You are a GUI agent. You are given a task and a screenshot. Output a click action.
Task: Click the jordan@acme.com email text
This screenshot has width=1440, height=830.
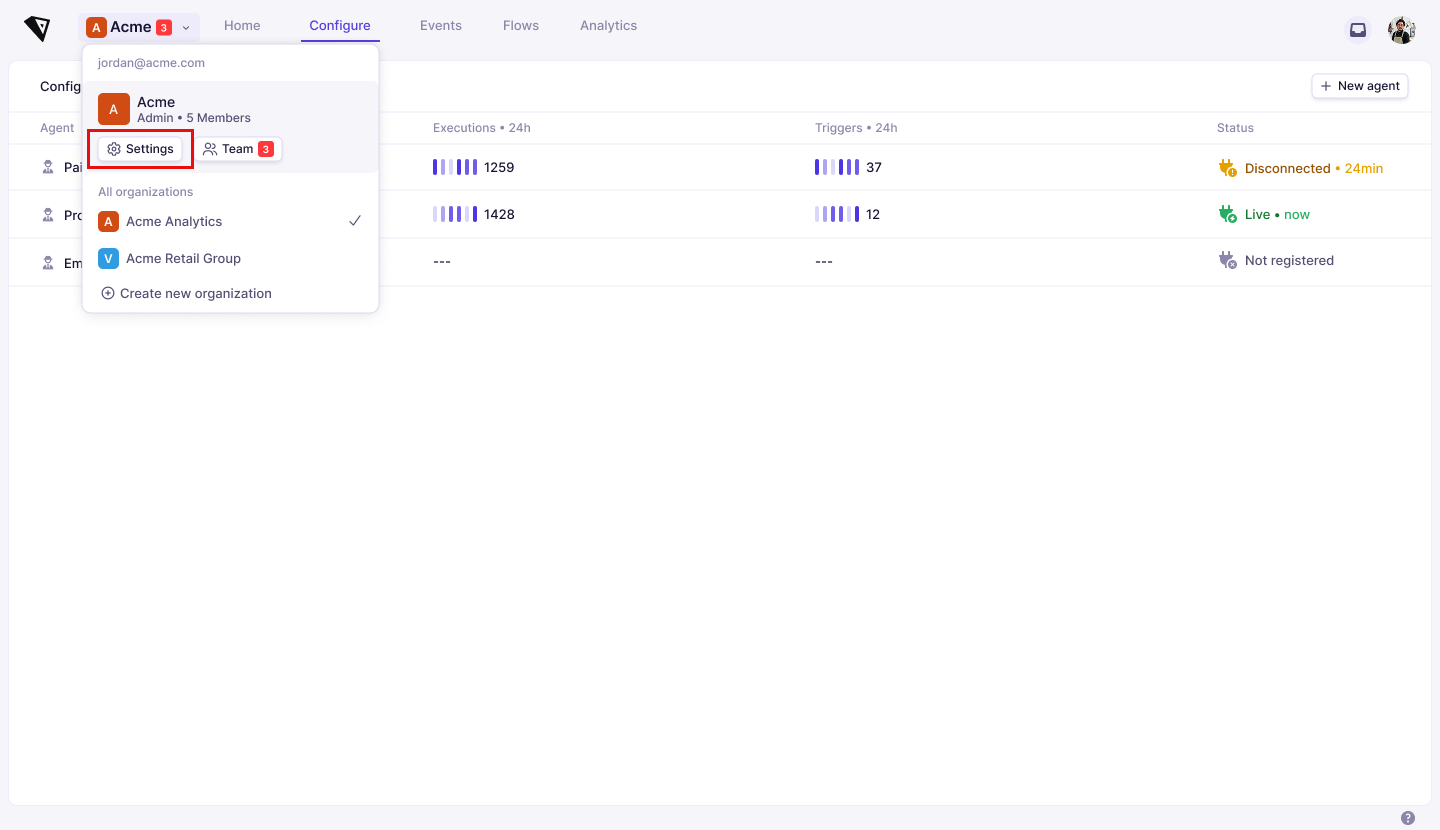[151, 63]
